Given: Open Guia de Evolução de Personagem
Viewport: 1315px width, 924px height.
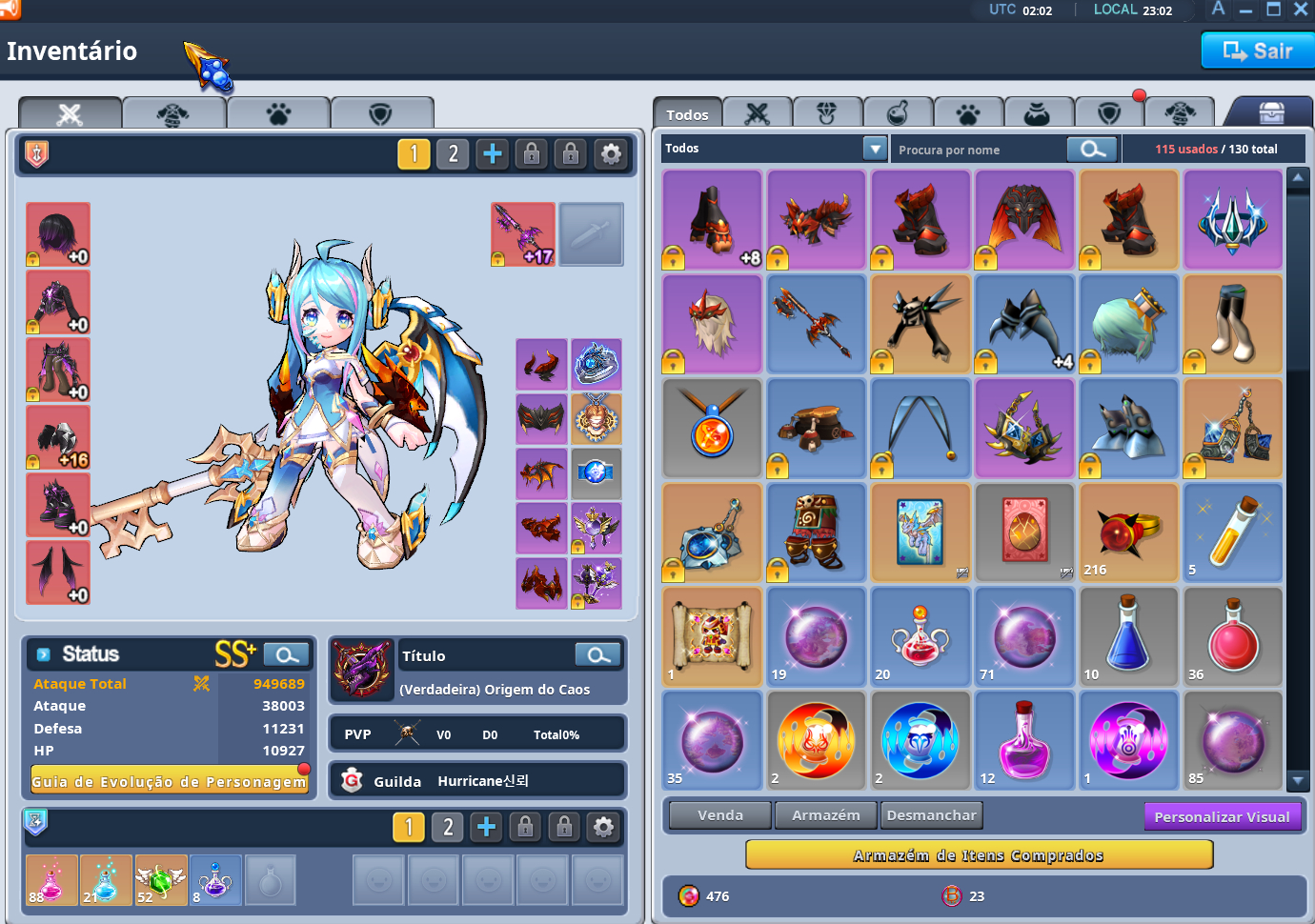Looking at the screenshot, I should [x=170, y=781].
